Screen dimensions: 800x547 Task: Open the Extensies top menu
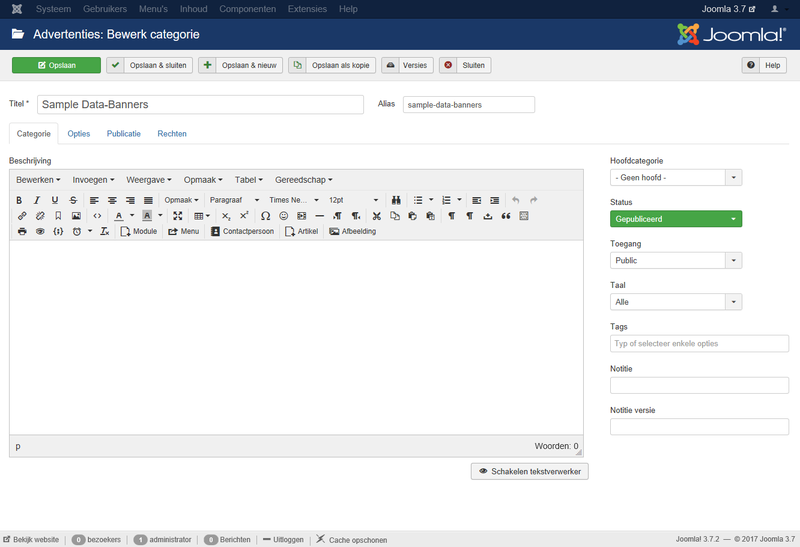click(x=307, y=9)
